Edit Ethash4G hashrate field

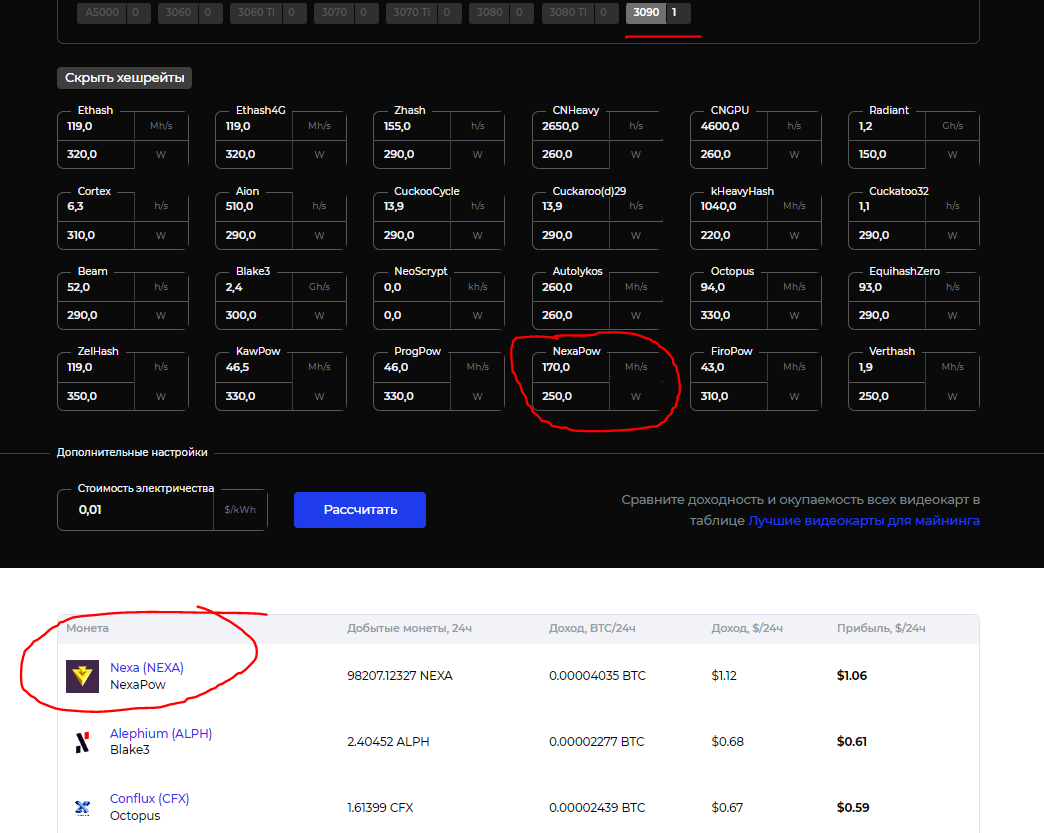coord(254,126)
